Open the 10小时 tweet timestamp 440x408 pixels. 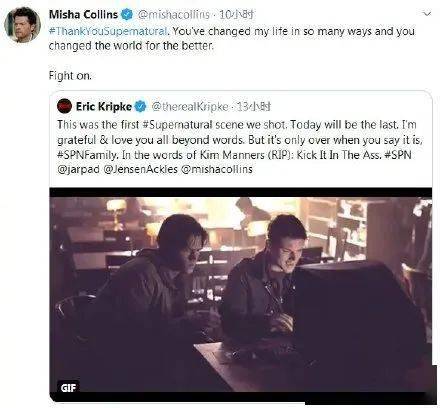(x=237, y=14)
